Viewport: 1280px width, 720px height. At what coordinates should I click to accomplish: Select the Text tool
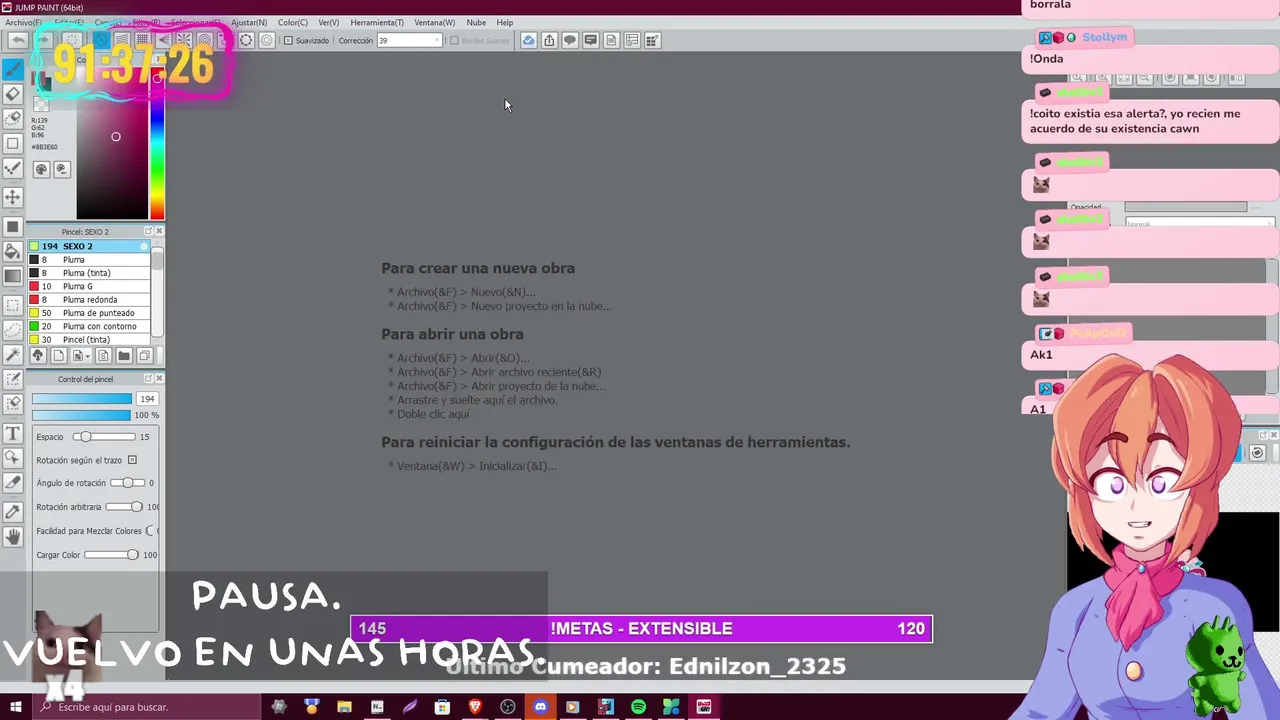click(12, 433)
